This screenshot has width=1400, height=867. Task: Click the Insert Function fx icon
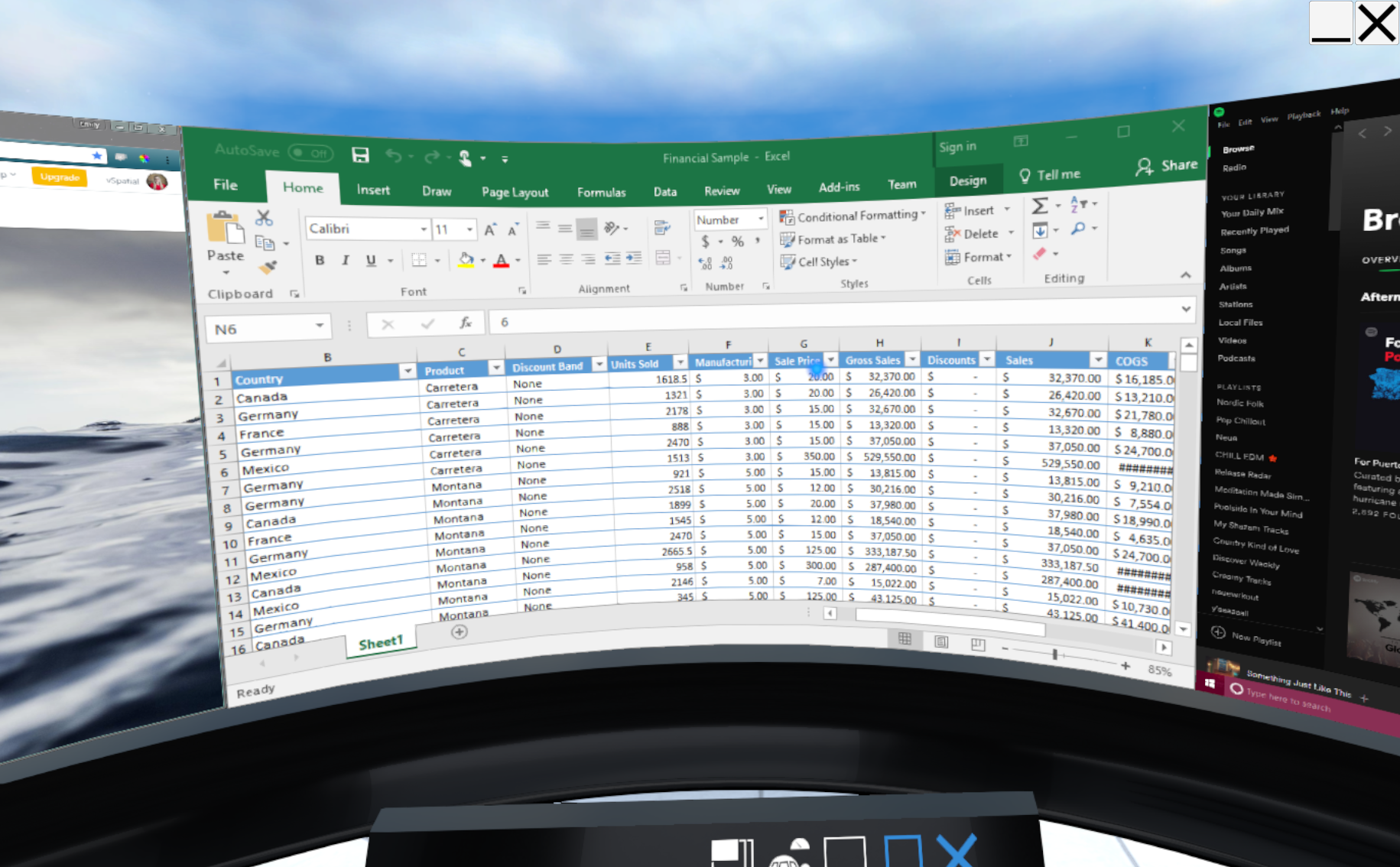tap(466, 323)
